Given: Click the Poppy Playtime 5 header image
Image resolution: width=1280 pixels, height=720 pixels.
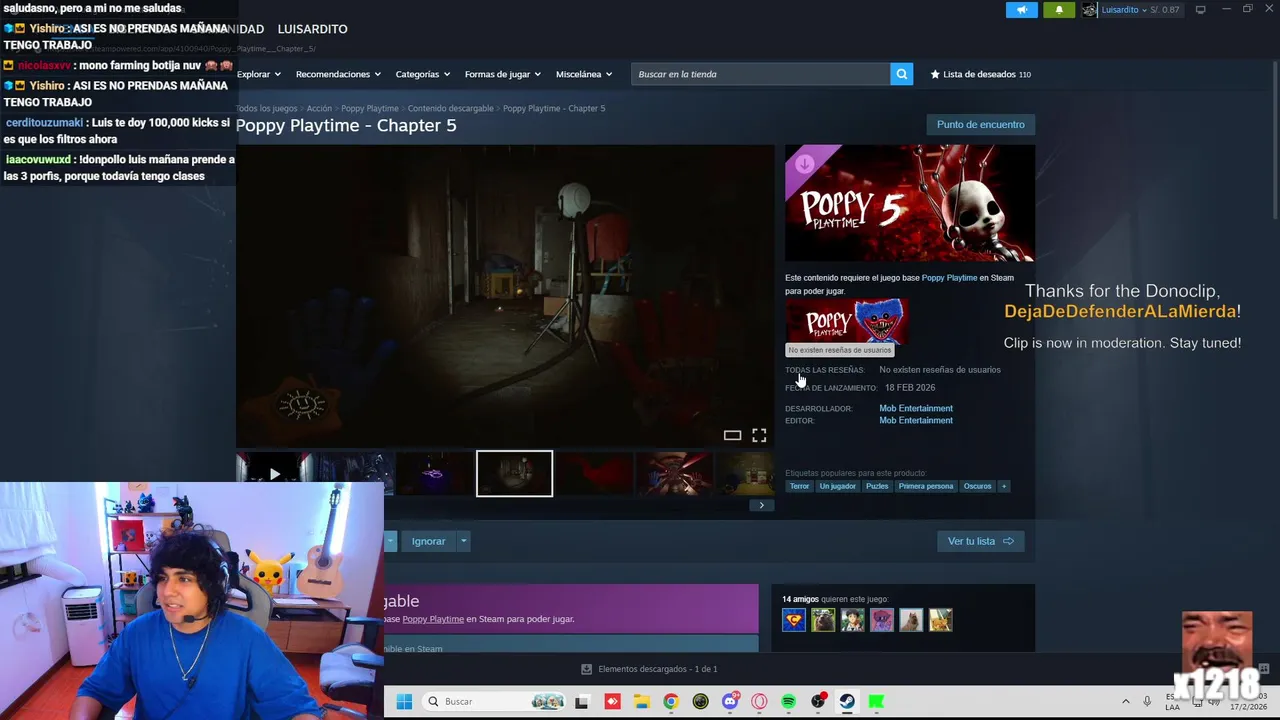Looking at the screenshot, I should 909,203.
